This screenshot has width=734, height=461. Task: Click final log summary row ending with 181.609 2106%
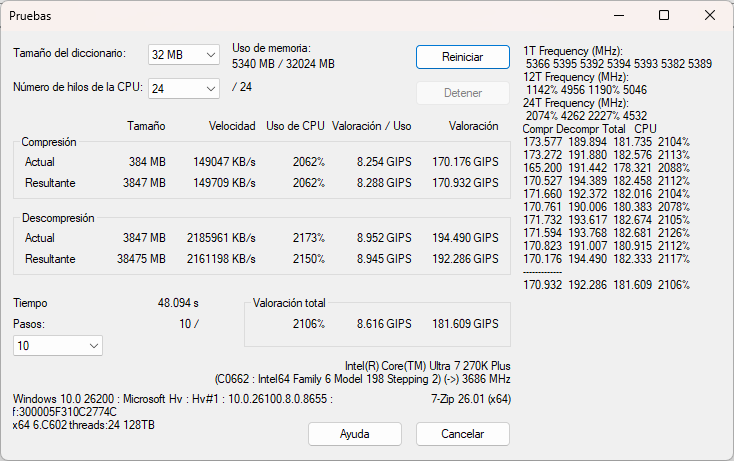607,285
